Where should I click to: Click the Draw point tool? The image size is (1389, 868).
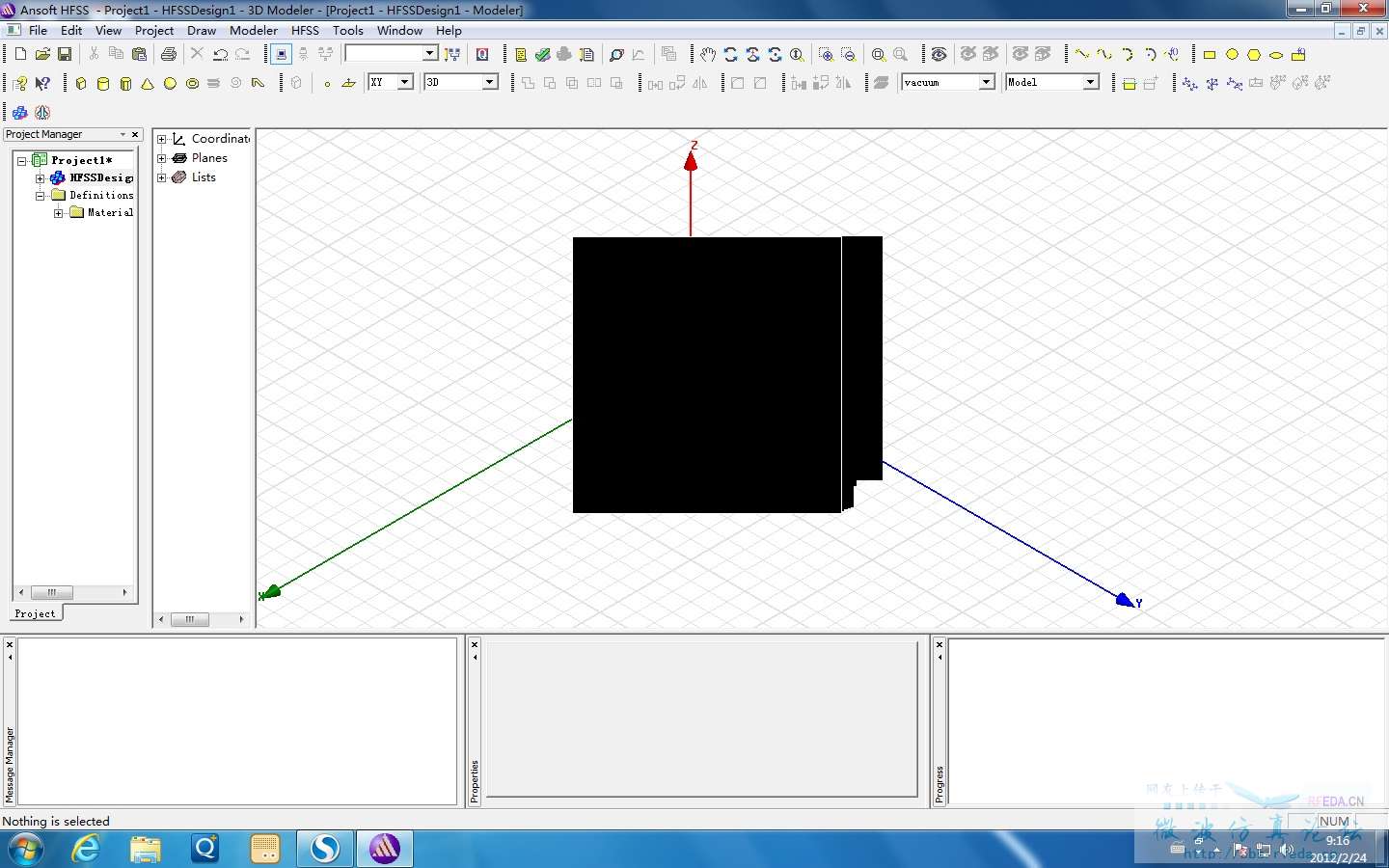pyautogui.click(x=327, y=84)
